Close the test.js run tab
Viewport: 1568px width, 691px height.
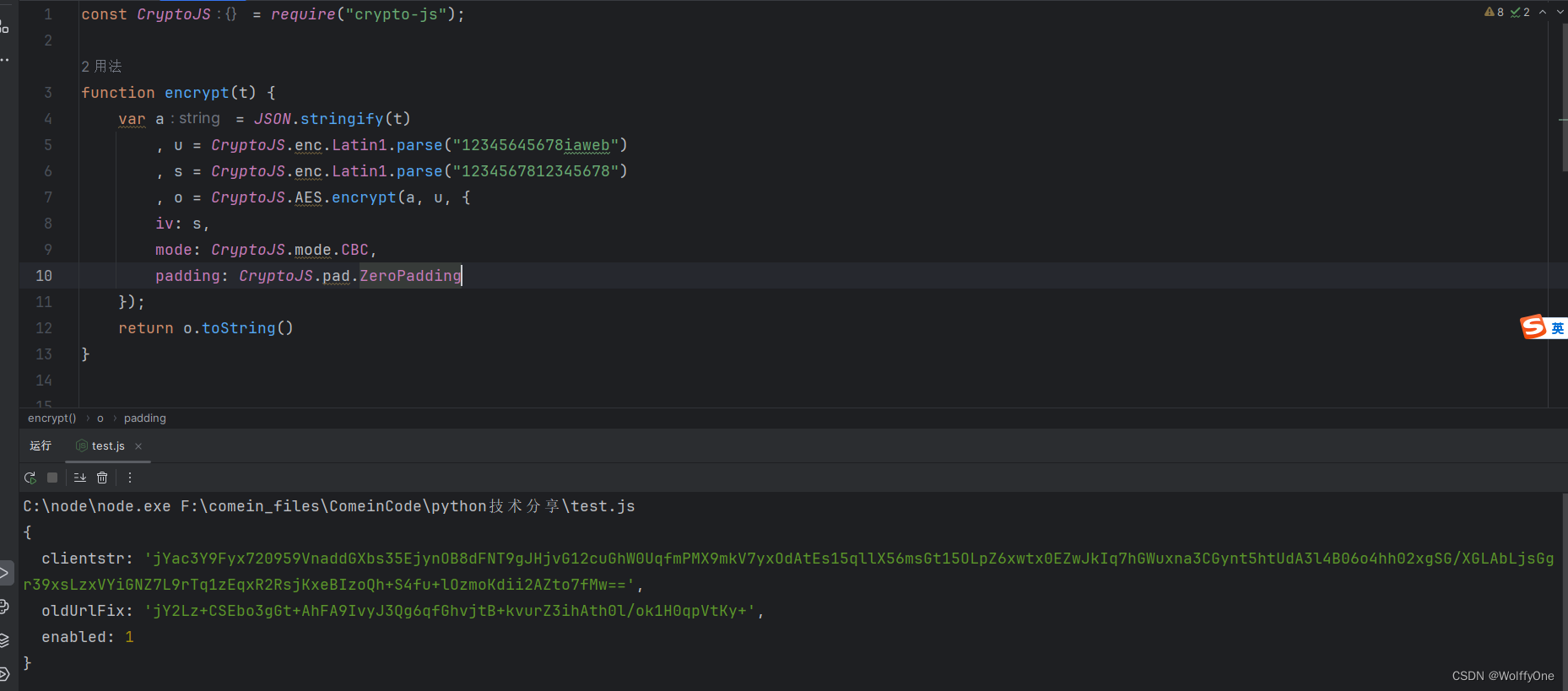click(x=138, y=446)
